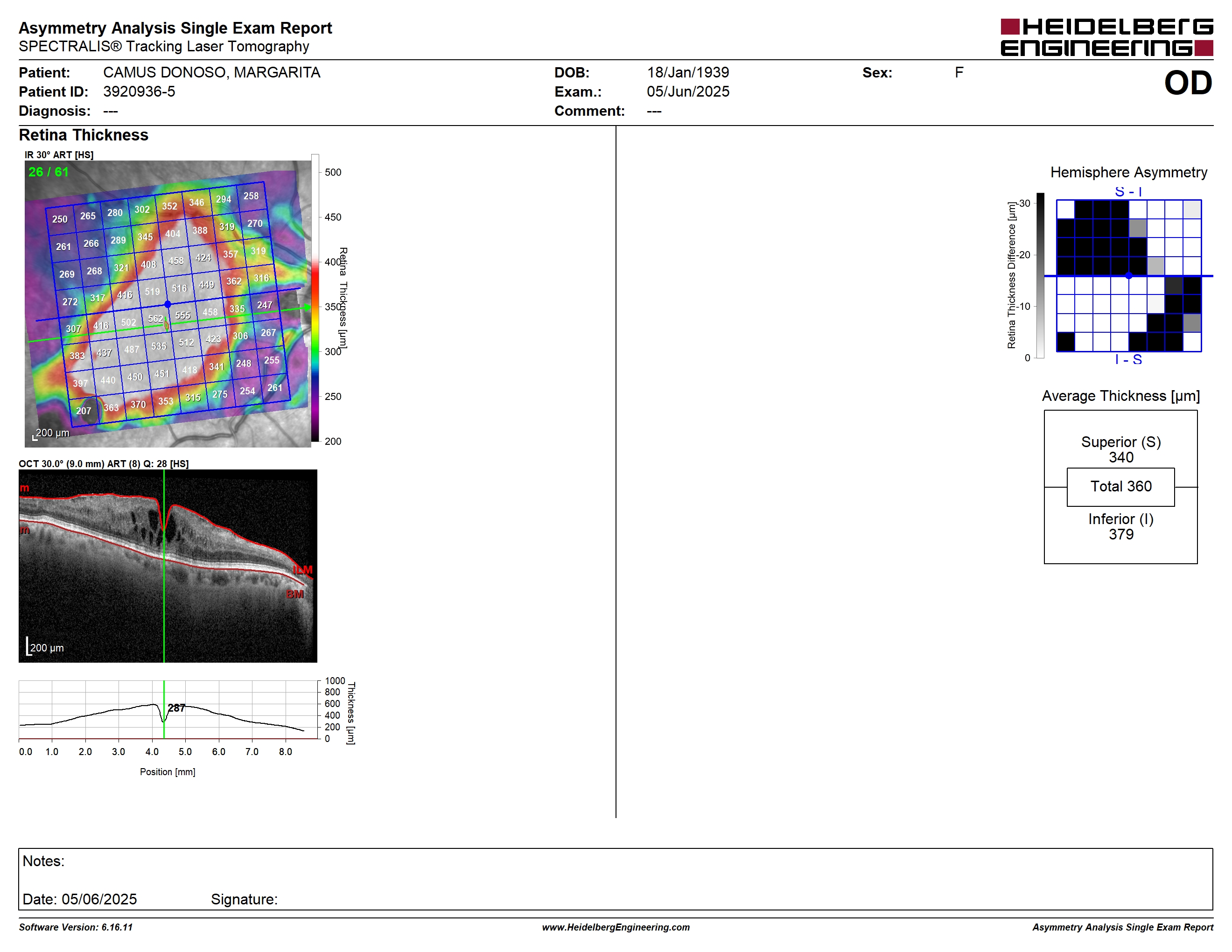Image resolution: width=1232 pixels, height=952 pixels.
Task: Click the grid cell showing 535
Action: tap(159, 346)
